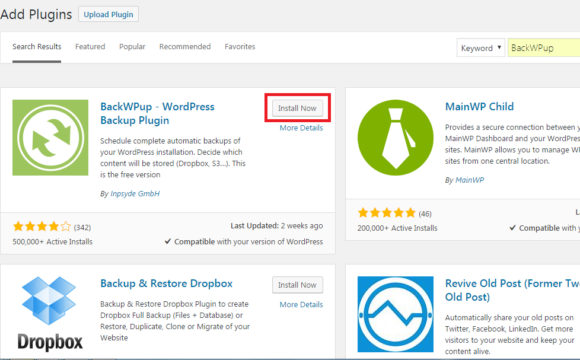Viewport: 580px width, 360px height.
Task: Install Backup & Restore Dropbox plugin
Action: pos(297,285)
